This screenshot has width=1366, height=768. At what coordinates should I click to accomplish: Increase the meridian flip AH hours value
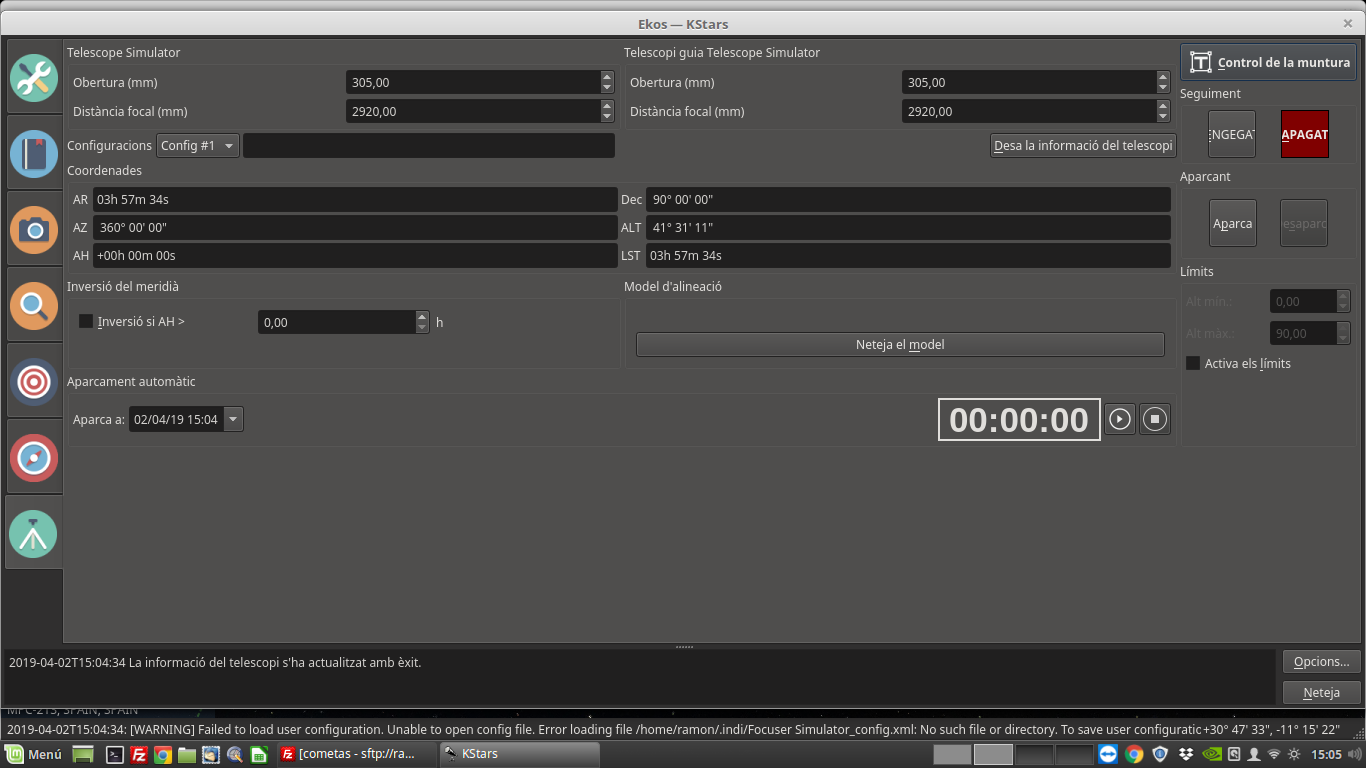(x=422, y=316)
